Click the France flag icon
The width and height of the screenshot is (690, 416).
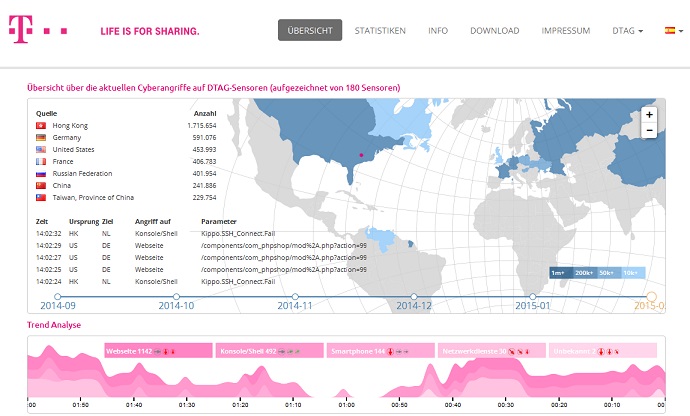coord(41,162)
